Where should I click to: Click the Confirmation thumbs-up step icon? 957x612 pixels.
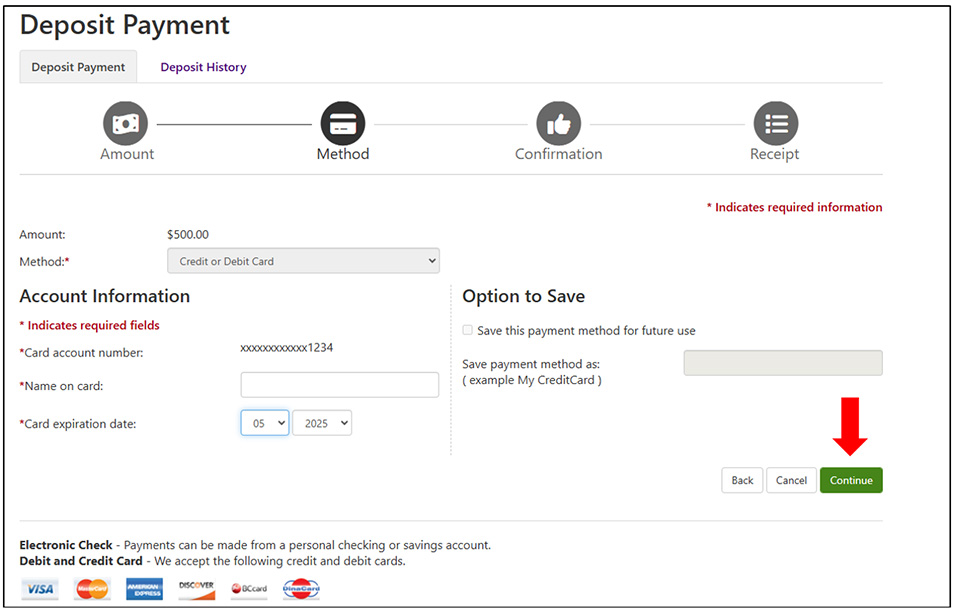tap(558, 124)
